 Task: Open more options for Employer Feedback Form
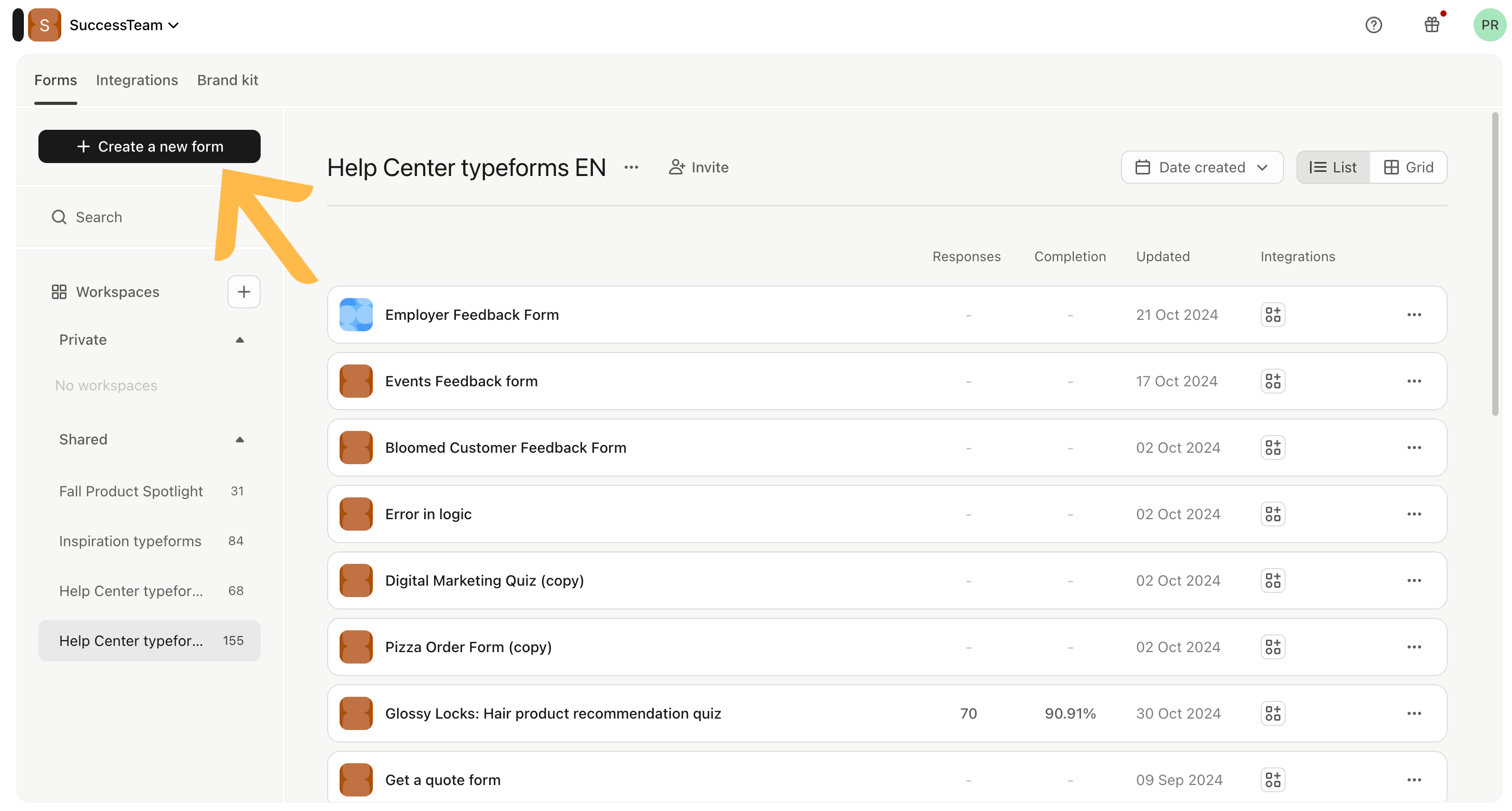[x=1414, y=315]
